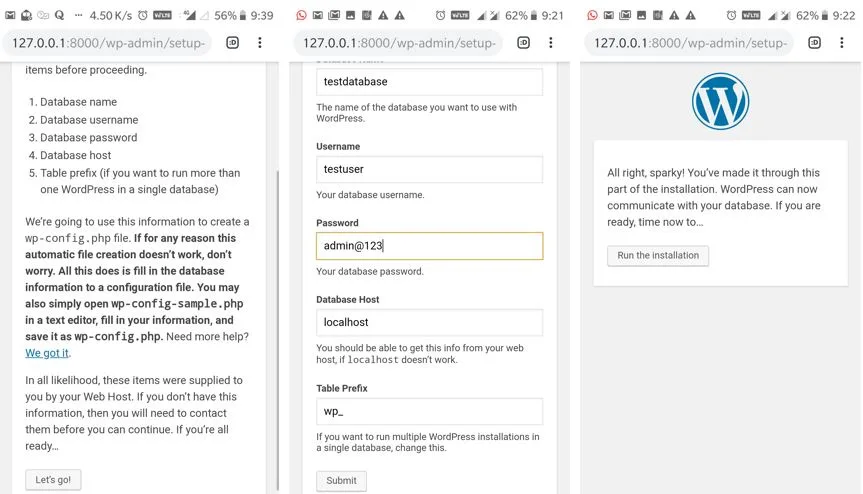Click the left page vertical scrollbar
Screen dimensions: 863x494
[277, 330]
